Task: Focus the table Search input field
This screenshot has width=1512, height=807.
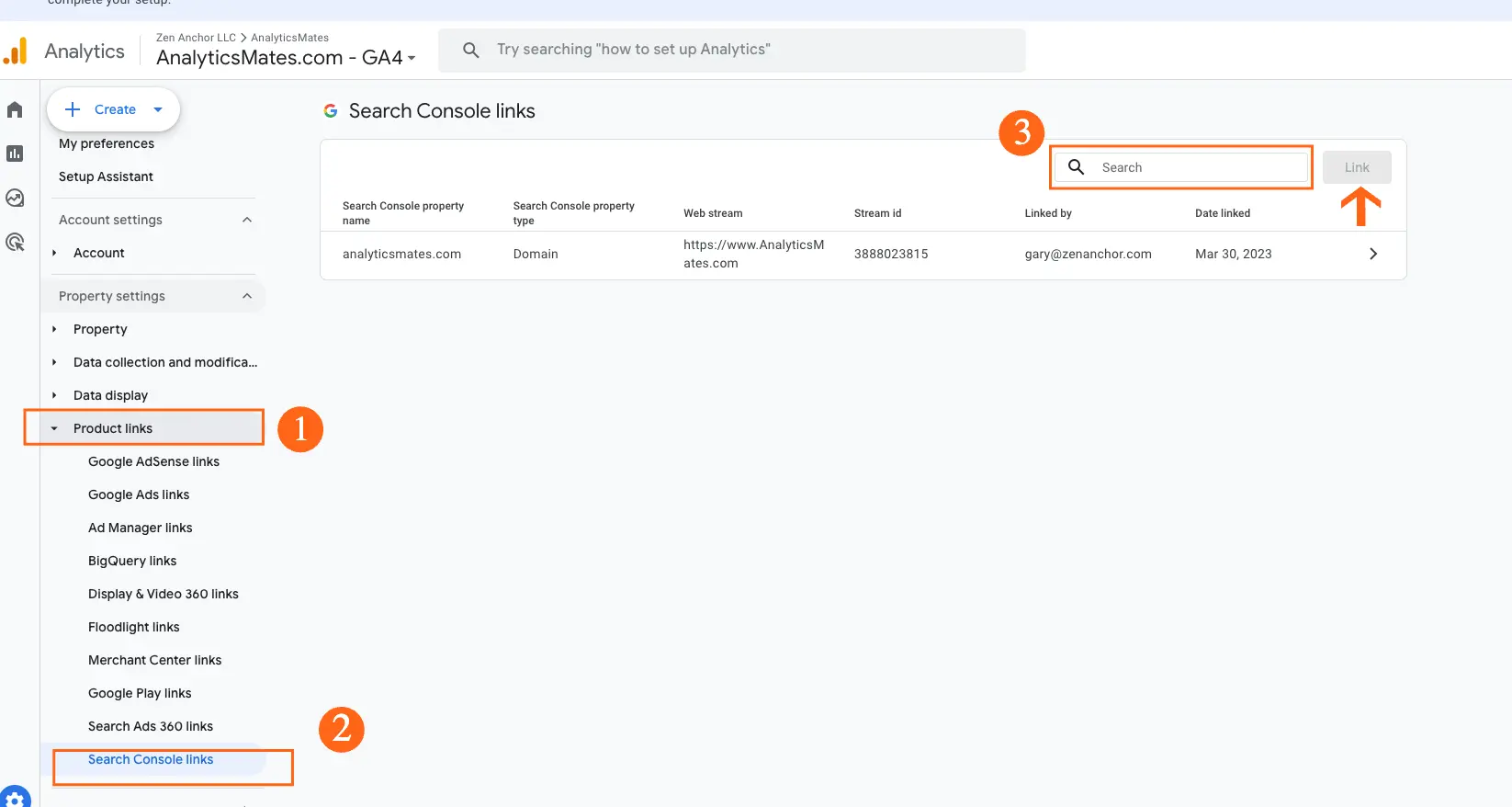Action: [x=1181, y=167]
